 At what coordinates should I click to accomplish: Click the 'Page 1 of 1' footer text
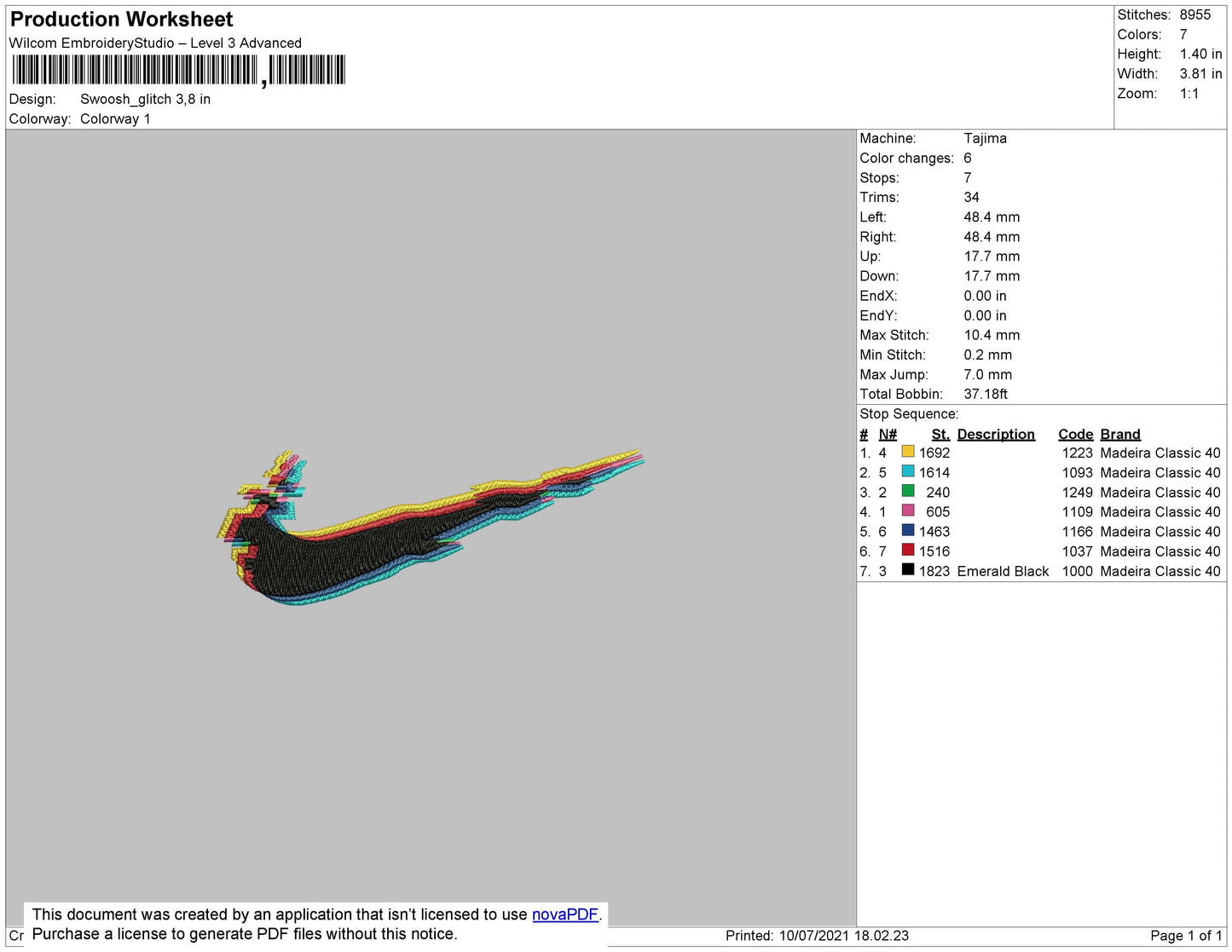click(1186, 935)
